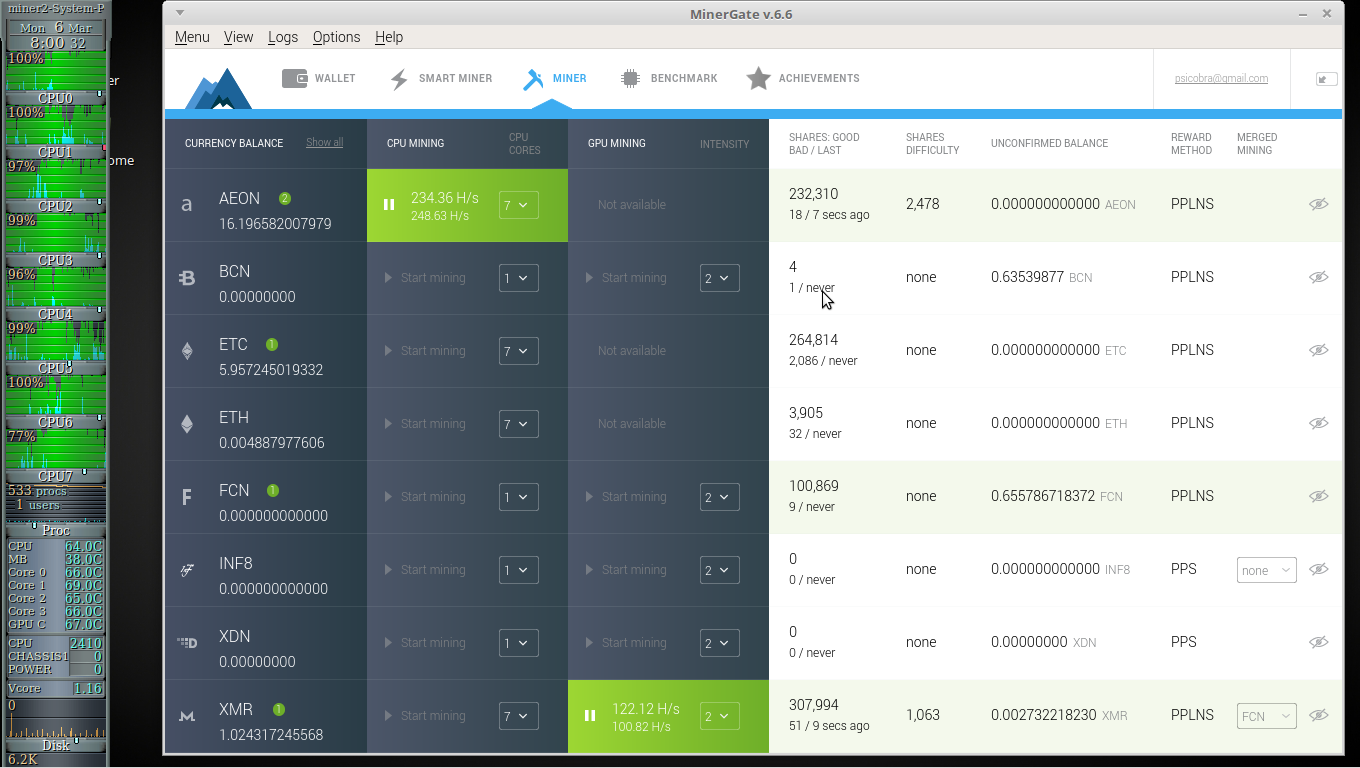Pause XMR GPU mining
This screenshot has width=1360, height=768.
[590, 716]
